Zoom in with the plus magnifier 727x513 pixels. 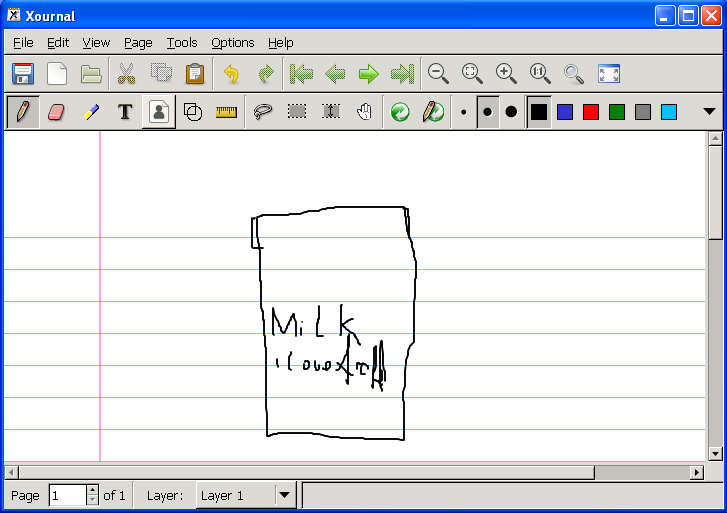click(506, 74)
